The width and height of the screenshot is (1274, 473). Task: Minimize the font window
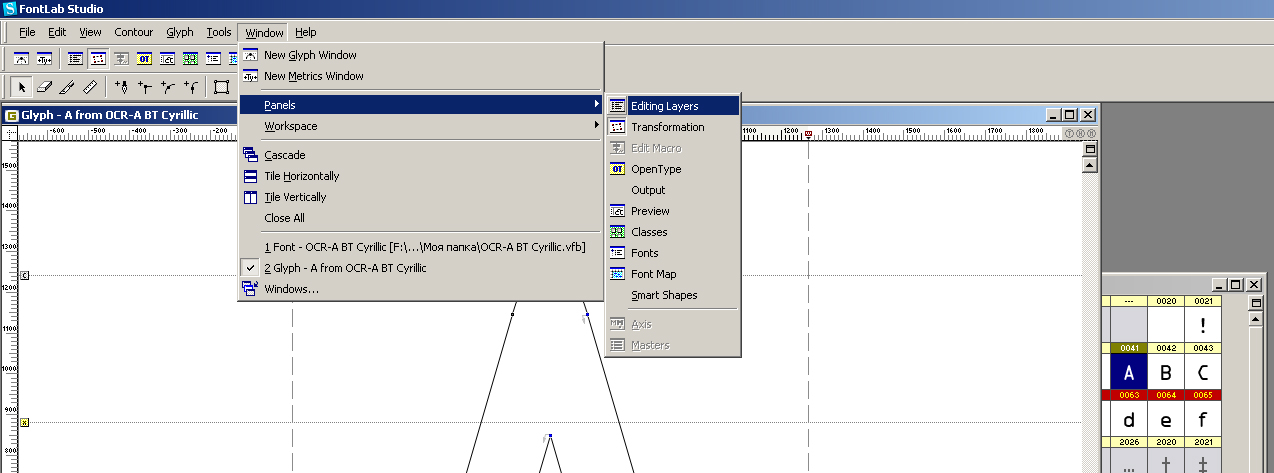(1219, 285)
